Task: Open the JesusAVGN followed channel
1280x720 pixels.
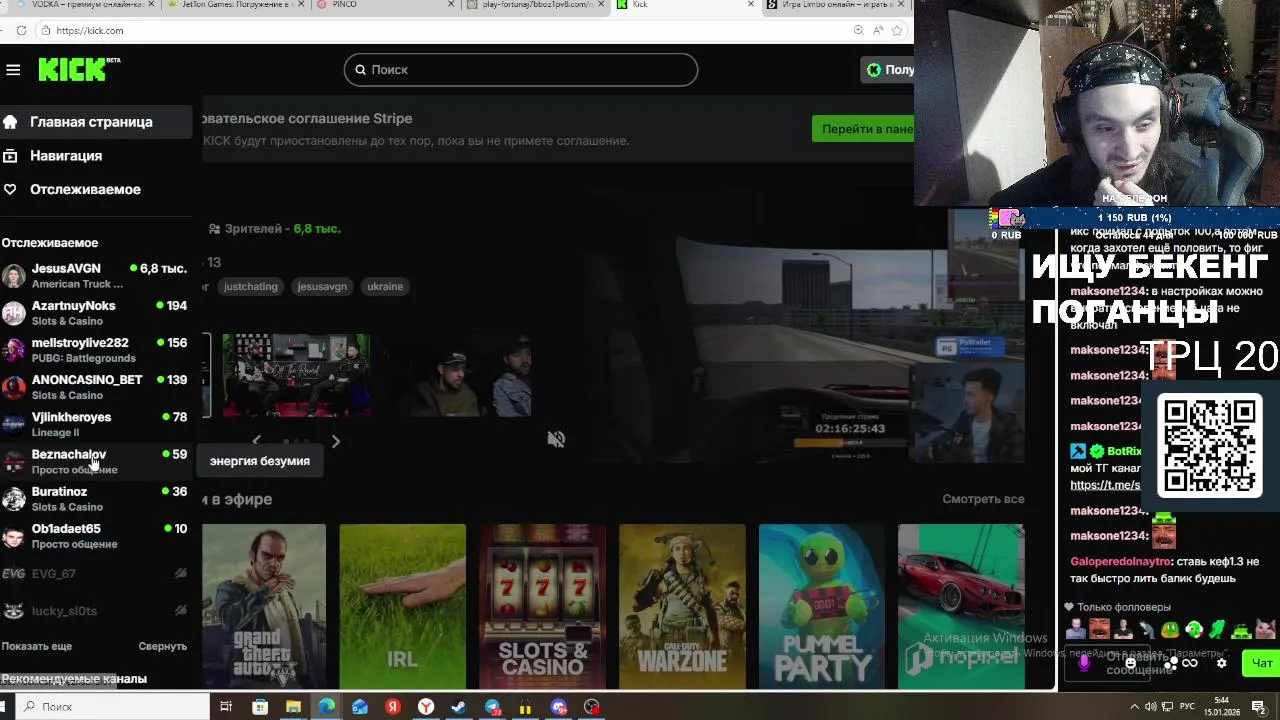Action: (x=95, y=276)
